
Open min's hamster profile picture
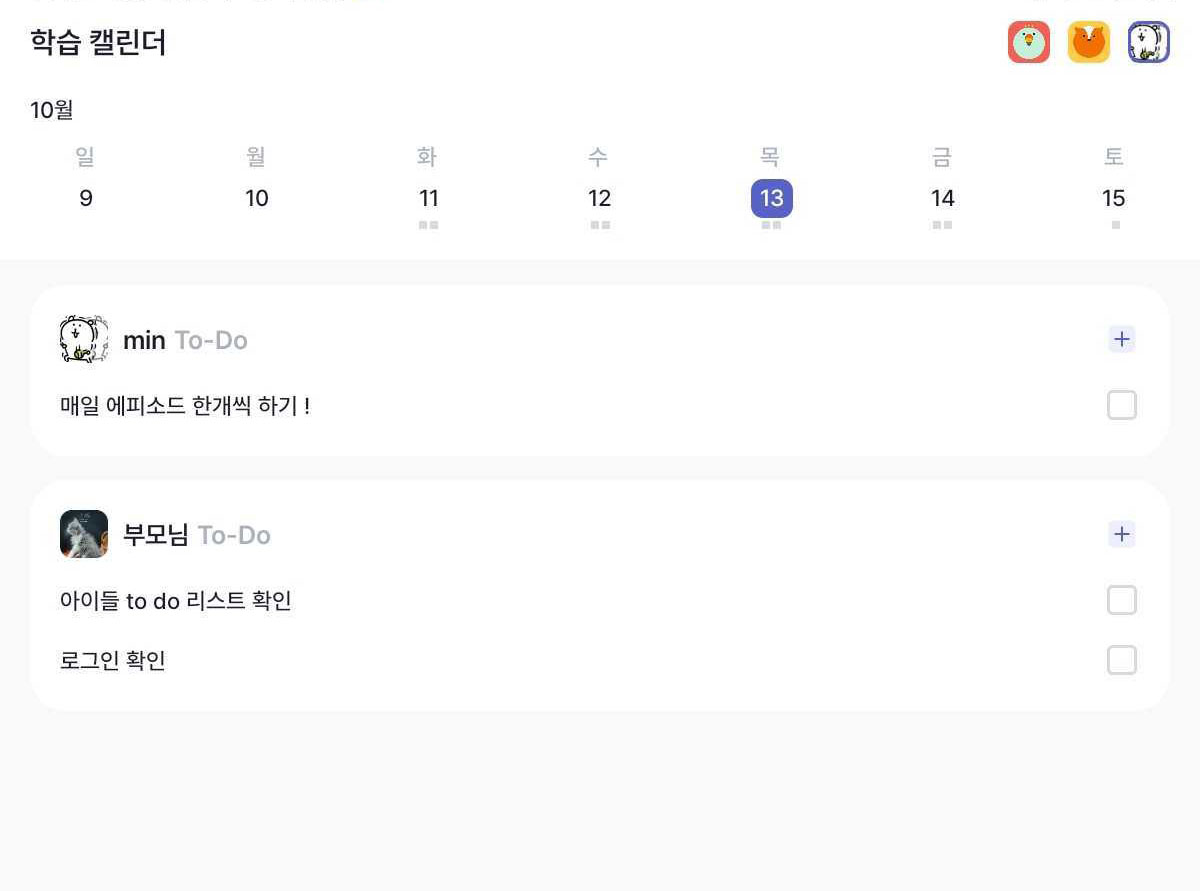[x=84, y=339]
